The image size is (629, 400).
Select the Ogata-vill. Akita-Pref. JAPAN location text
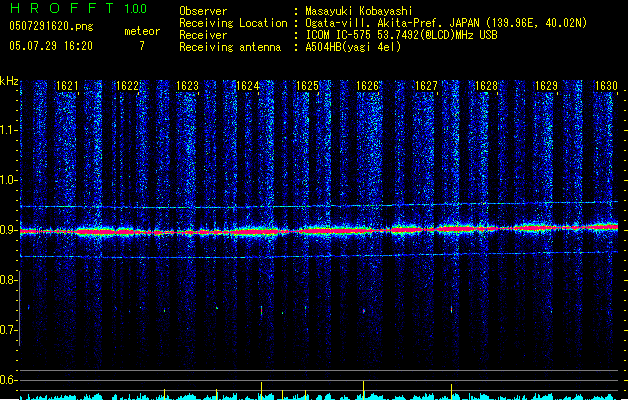(x=446, y=23)
